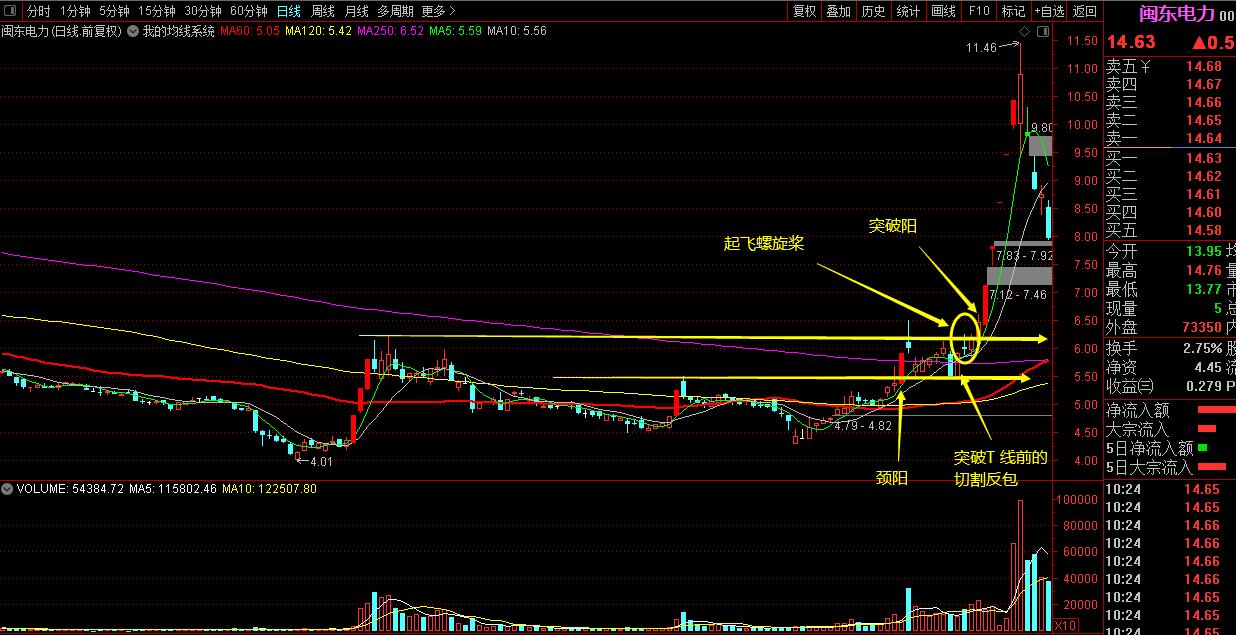1236x635 pixels.
Task: Toggle the left sidebar panel icon
Action: (x=11, y=12)
